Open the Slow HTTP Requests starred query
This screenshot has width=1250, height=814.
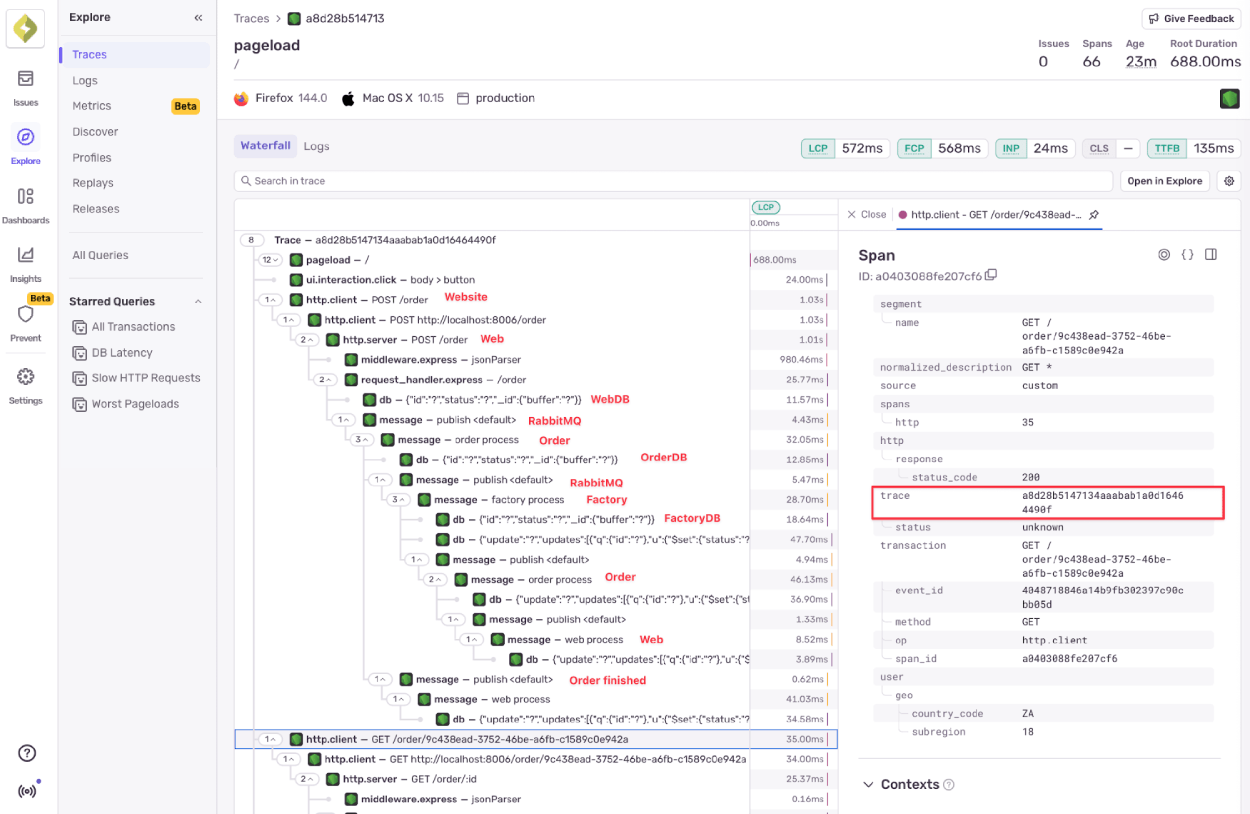[147, 377]
